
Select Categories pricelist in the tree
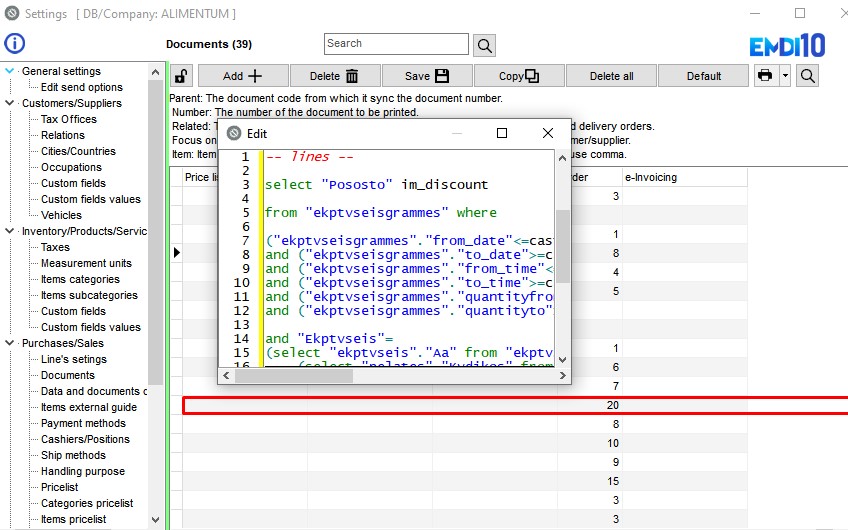[x=87, y=503]
